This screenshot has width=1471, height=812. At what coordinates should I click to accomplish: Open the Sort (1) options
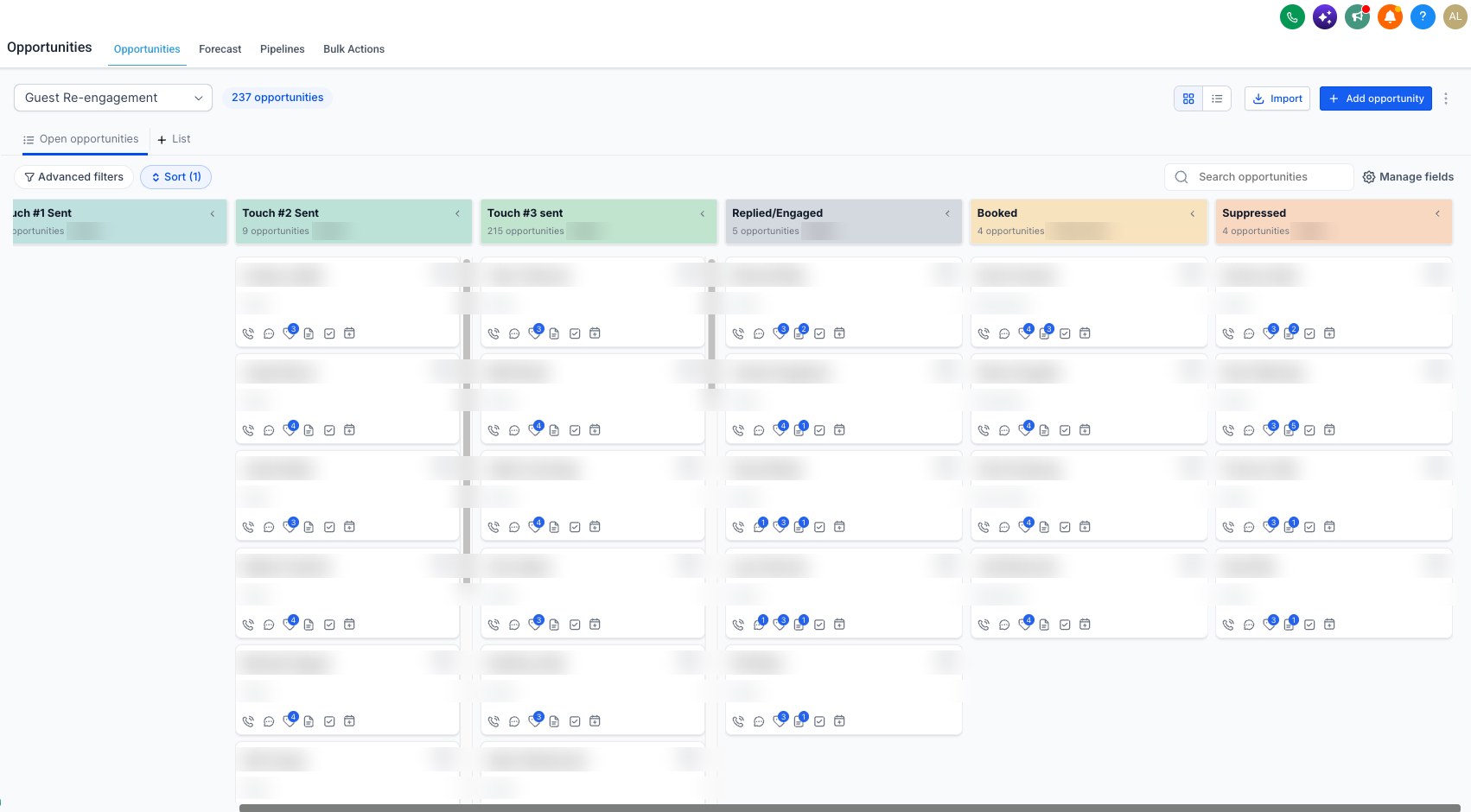175,177
